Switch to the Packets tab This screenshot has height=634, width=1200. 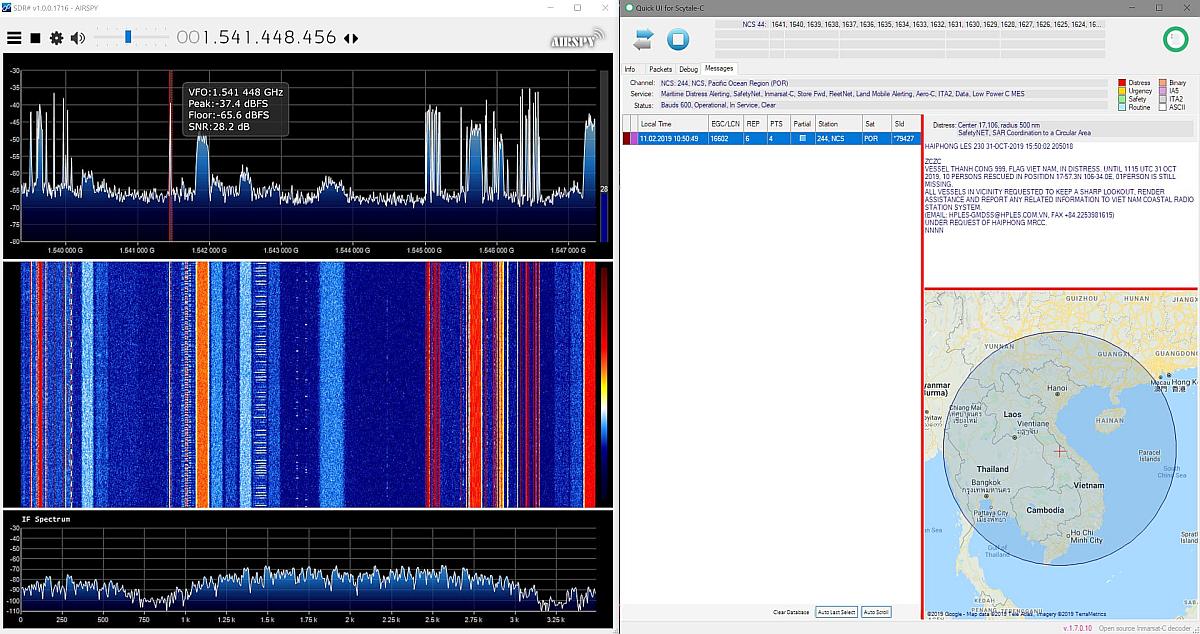coord(660,69)
